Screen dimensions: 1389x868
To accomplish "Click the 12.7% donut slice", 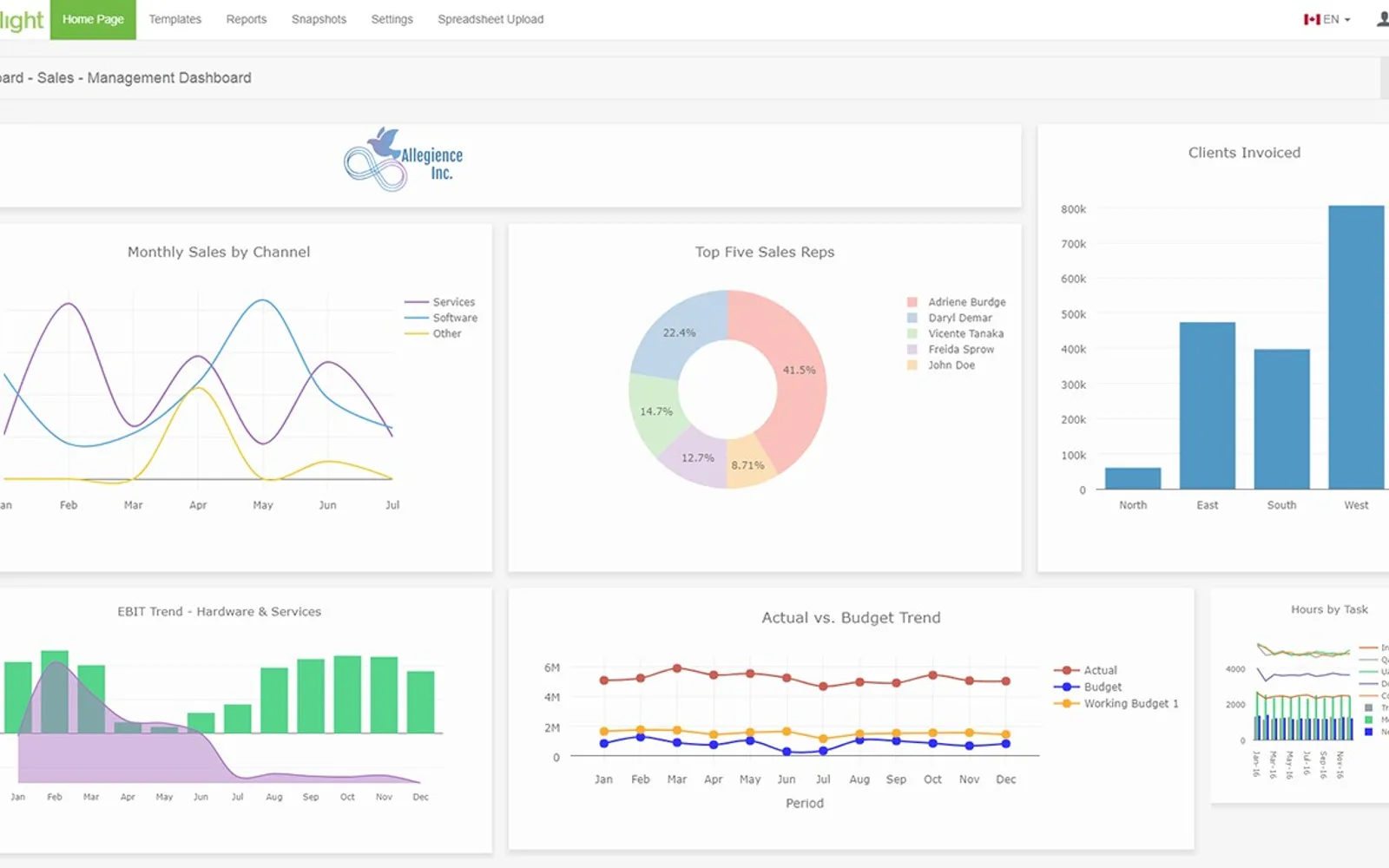I will click(x=698, y=457).
